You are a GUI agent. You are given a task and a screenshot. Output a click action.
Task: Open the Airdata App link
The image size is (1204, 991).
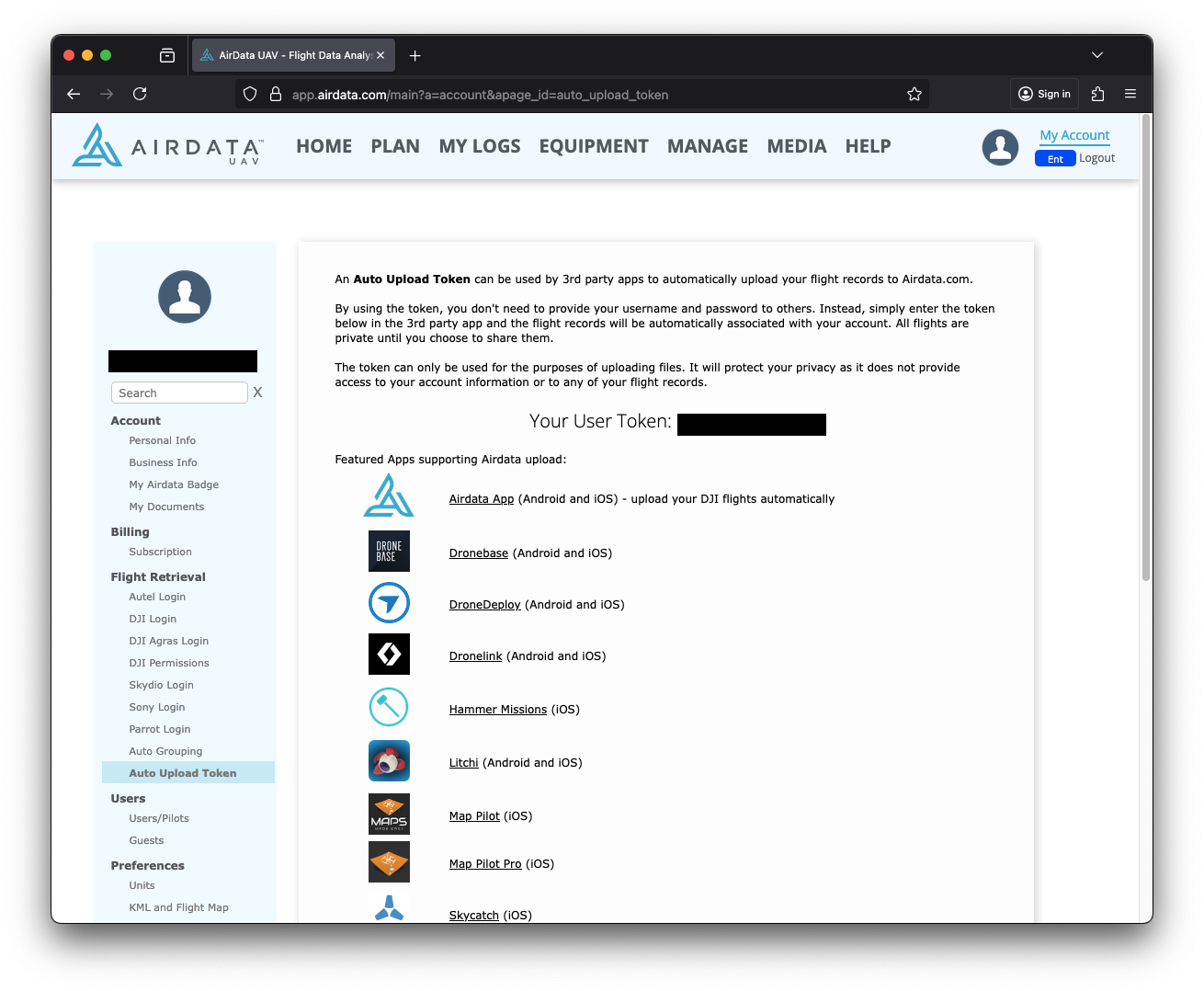[482, 499]
